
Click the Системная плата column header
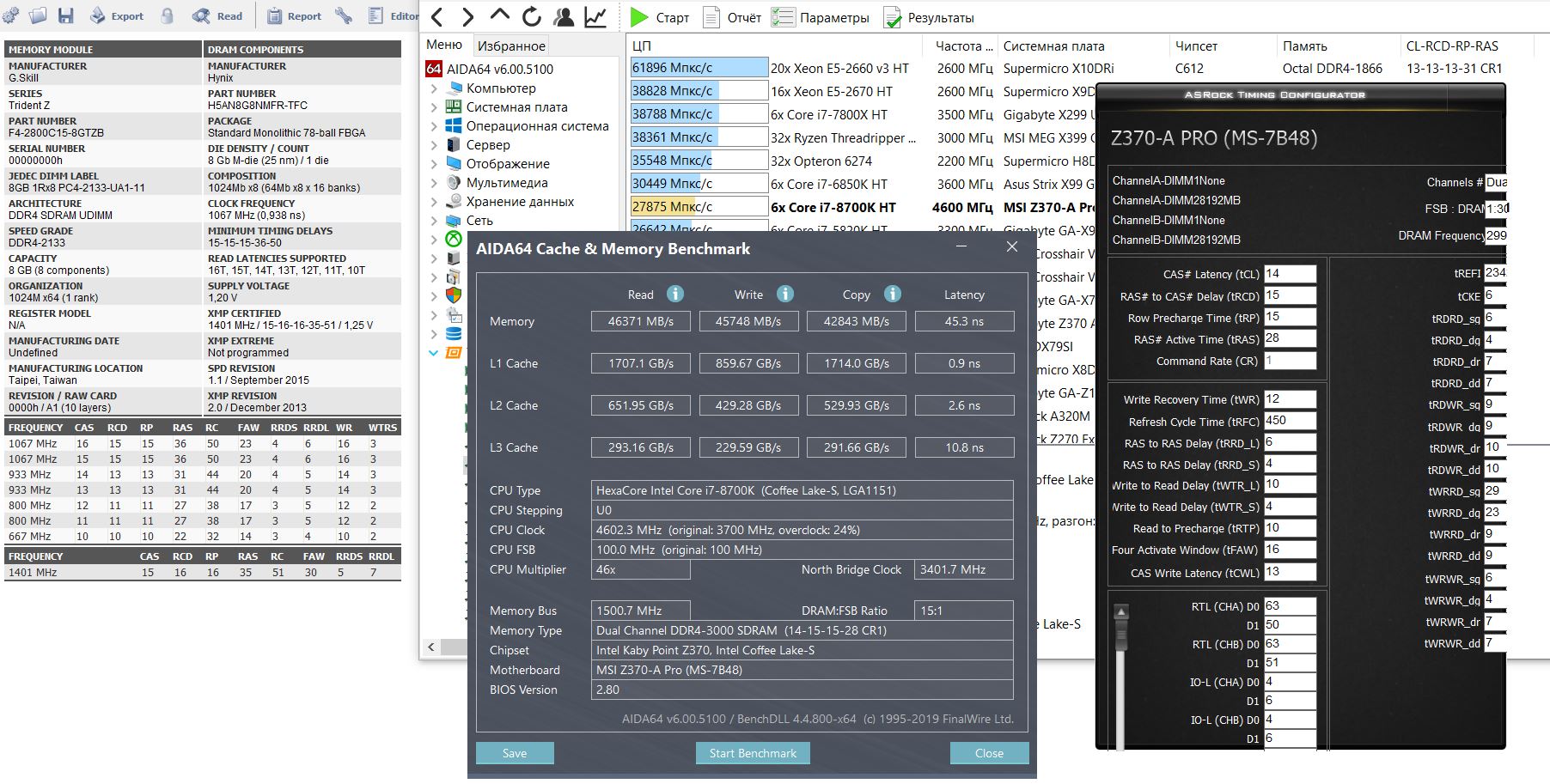tap(1083, 46)
